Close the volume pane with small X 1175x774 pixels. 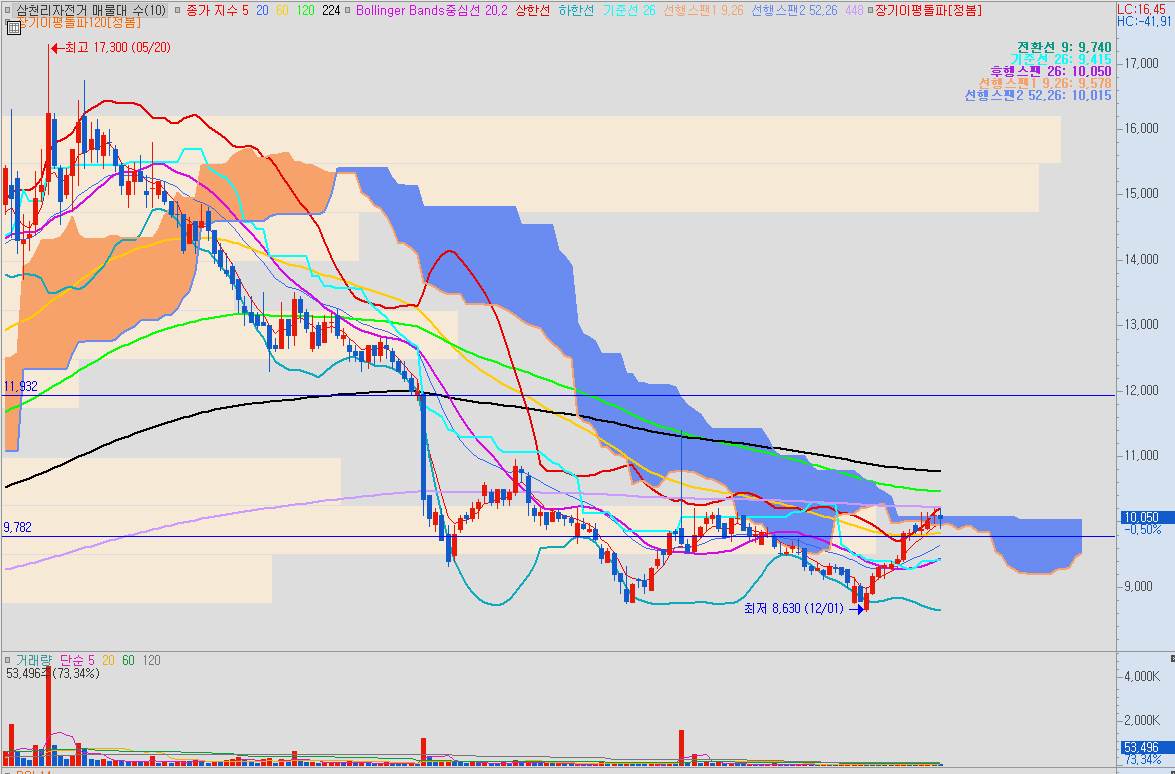[x=1171, y=659]
